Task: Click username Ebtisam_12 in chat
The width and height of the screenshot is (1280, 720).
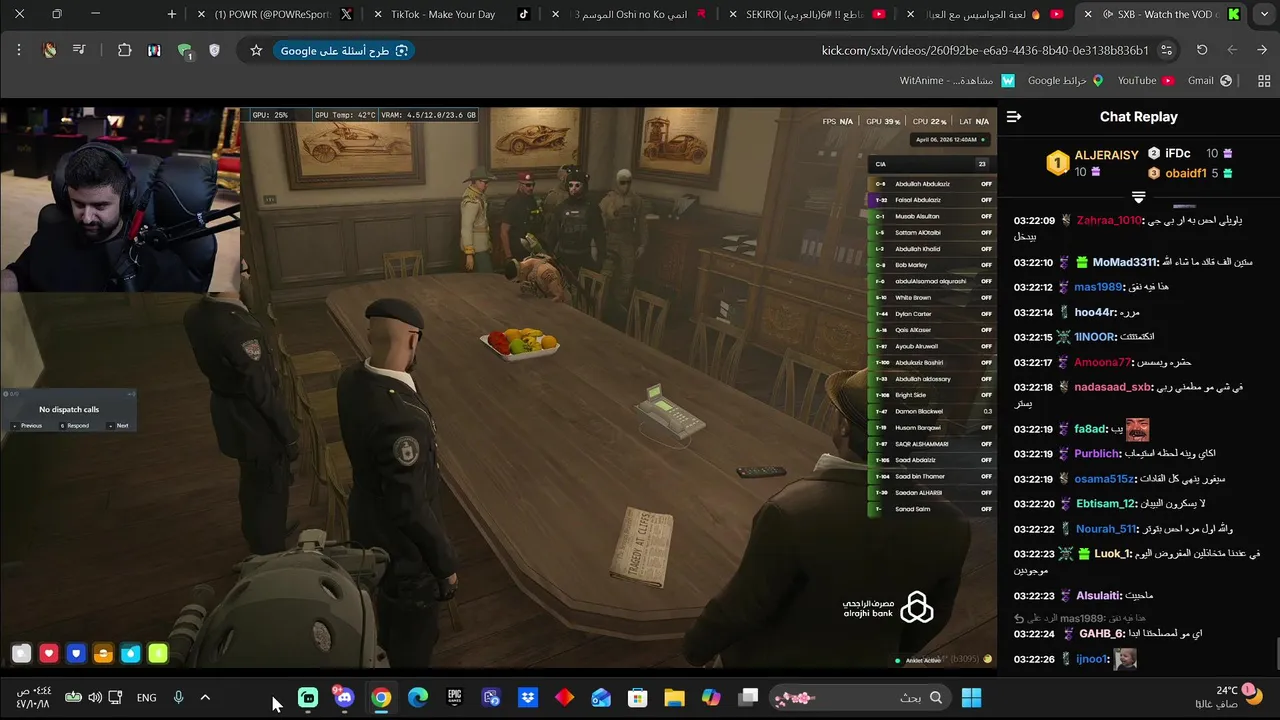Action: 1106,504
